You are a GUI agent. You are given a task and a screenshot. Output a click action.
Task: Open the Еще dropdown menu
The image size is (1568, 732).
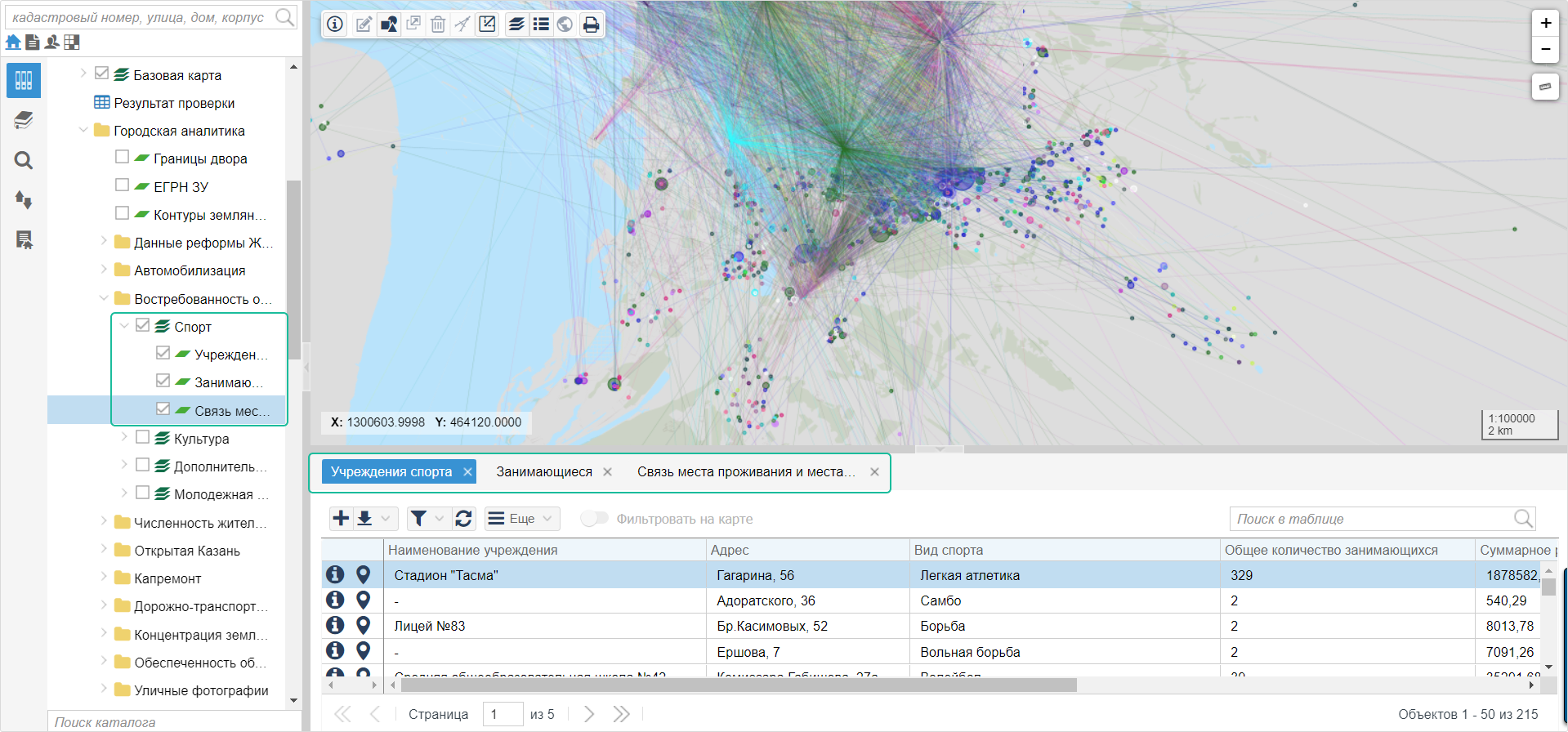(x=522, y=518)
